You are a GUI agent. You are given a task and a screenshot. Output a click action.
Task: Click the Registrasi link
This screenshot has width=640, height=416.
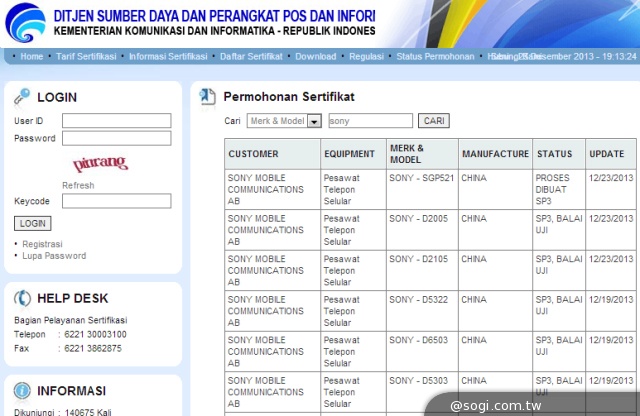tap(42, 244)
